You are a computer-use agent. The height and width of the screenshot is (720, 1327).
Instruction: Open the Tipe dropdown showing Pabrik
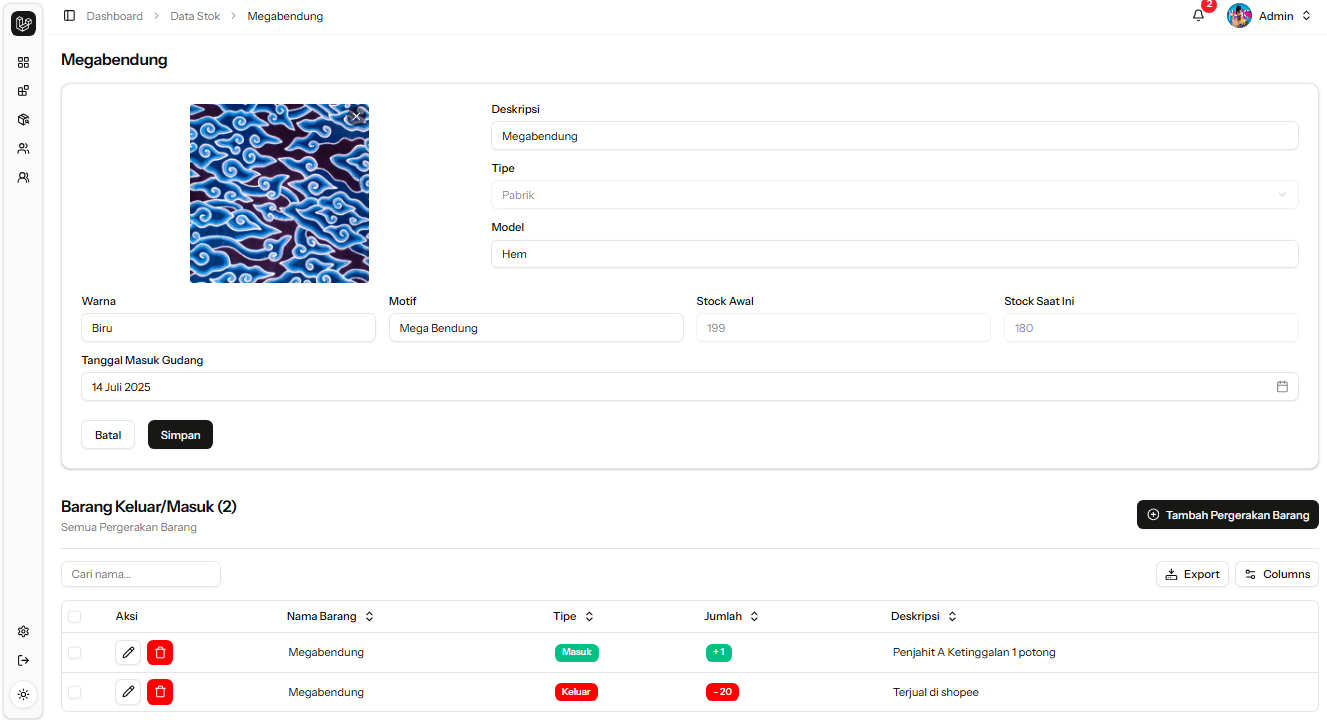tap(894, 195)
